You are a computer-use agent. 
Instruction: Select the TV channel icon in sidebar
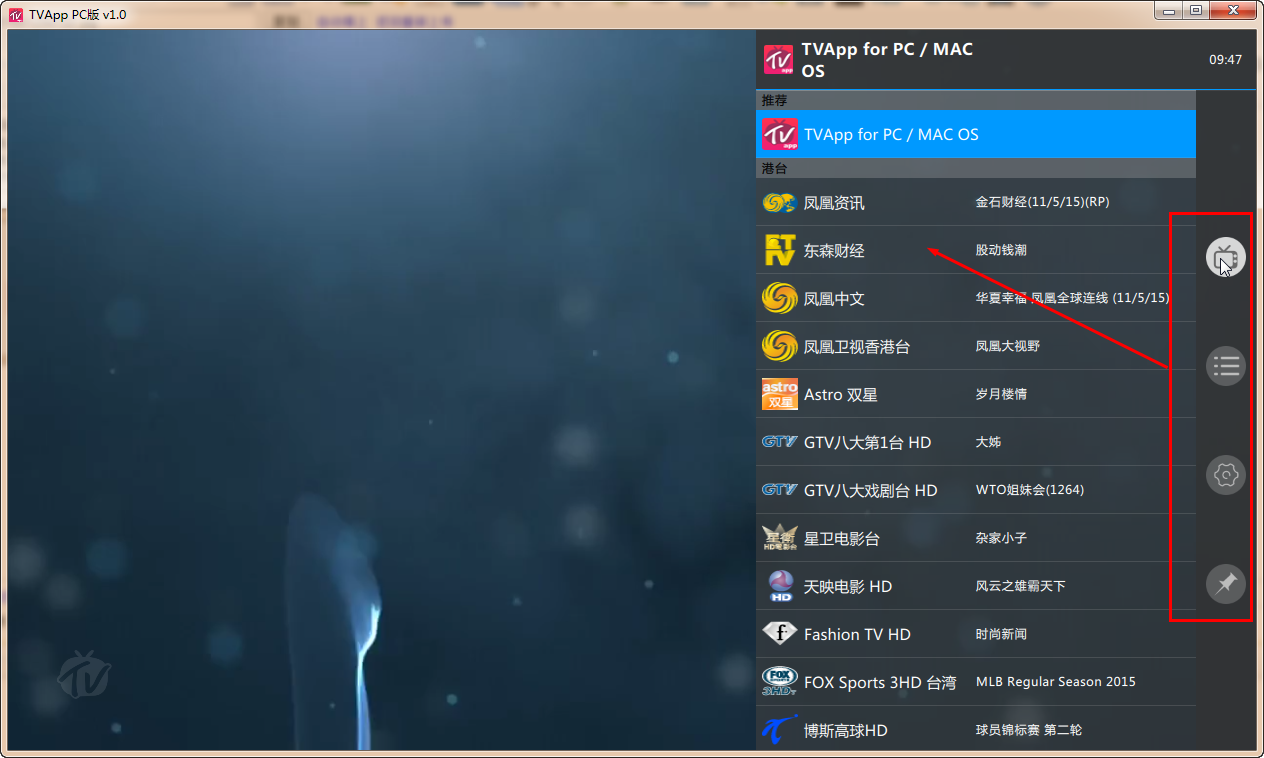pyautogui.click(x=1226, y=257)
